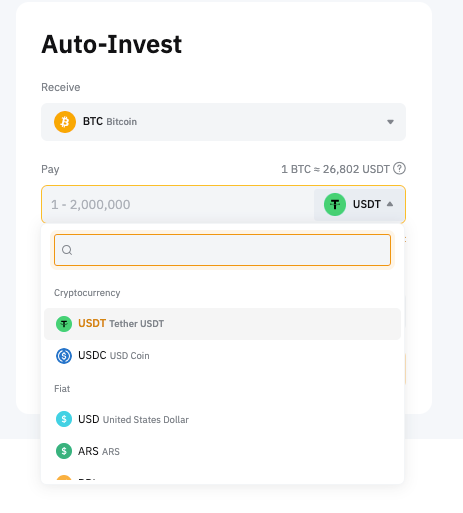The image size is (463, 513).
Task: Focus the 1 - 2,000,000 amount field
Action: pyautogui.click(x=177, y=204)
